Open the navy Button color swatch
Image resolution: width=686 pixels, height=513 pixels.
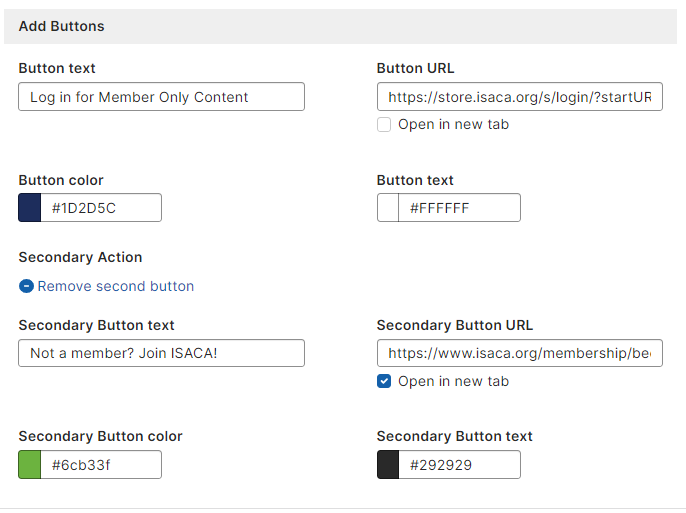[x=30, y=208]
